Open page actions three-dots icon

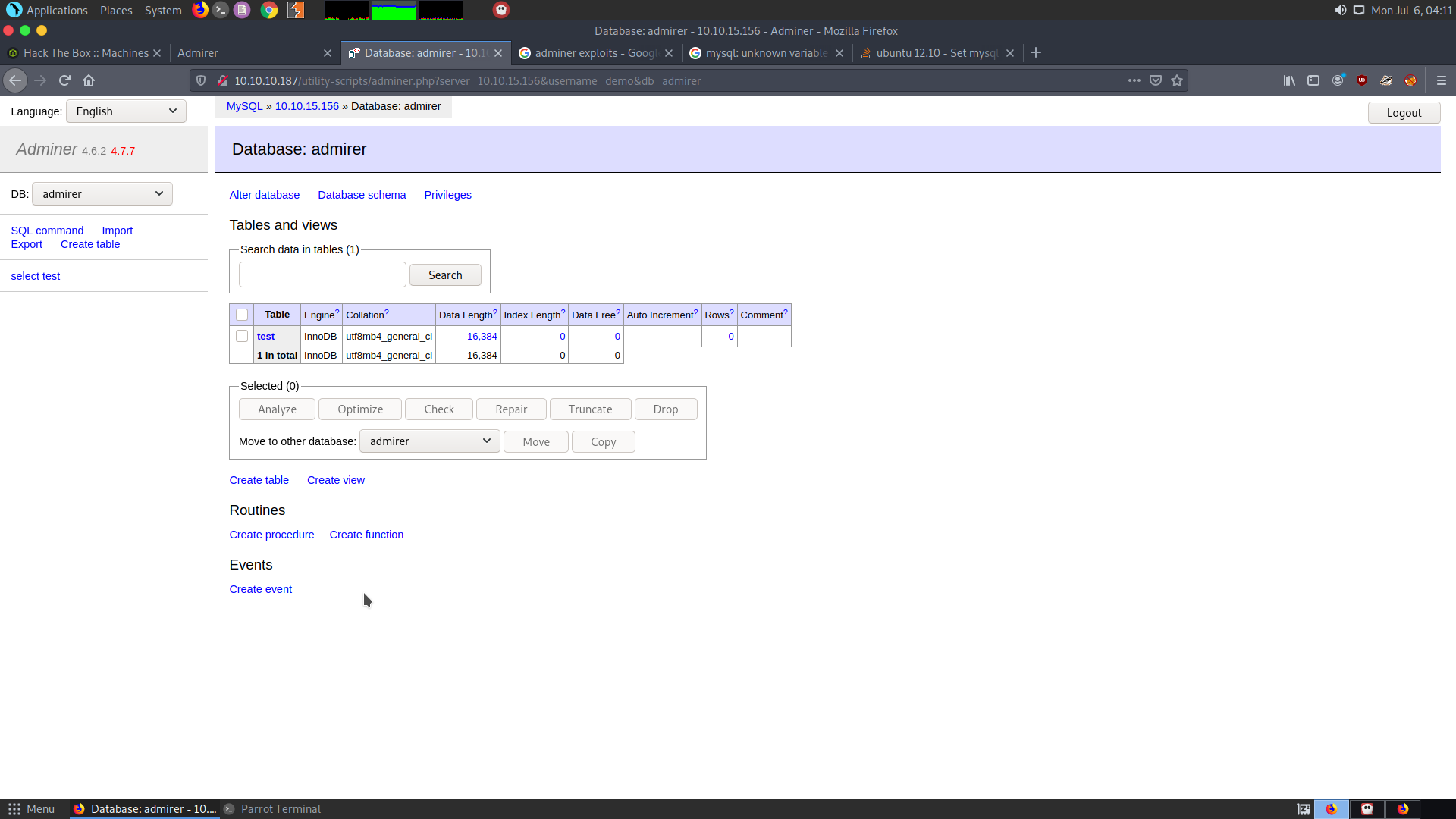[x=1134, y=80]
